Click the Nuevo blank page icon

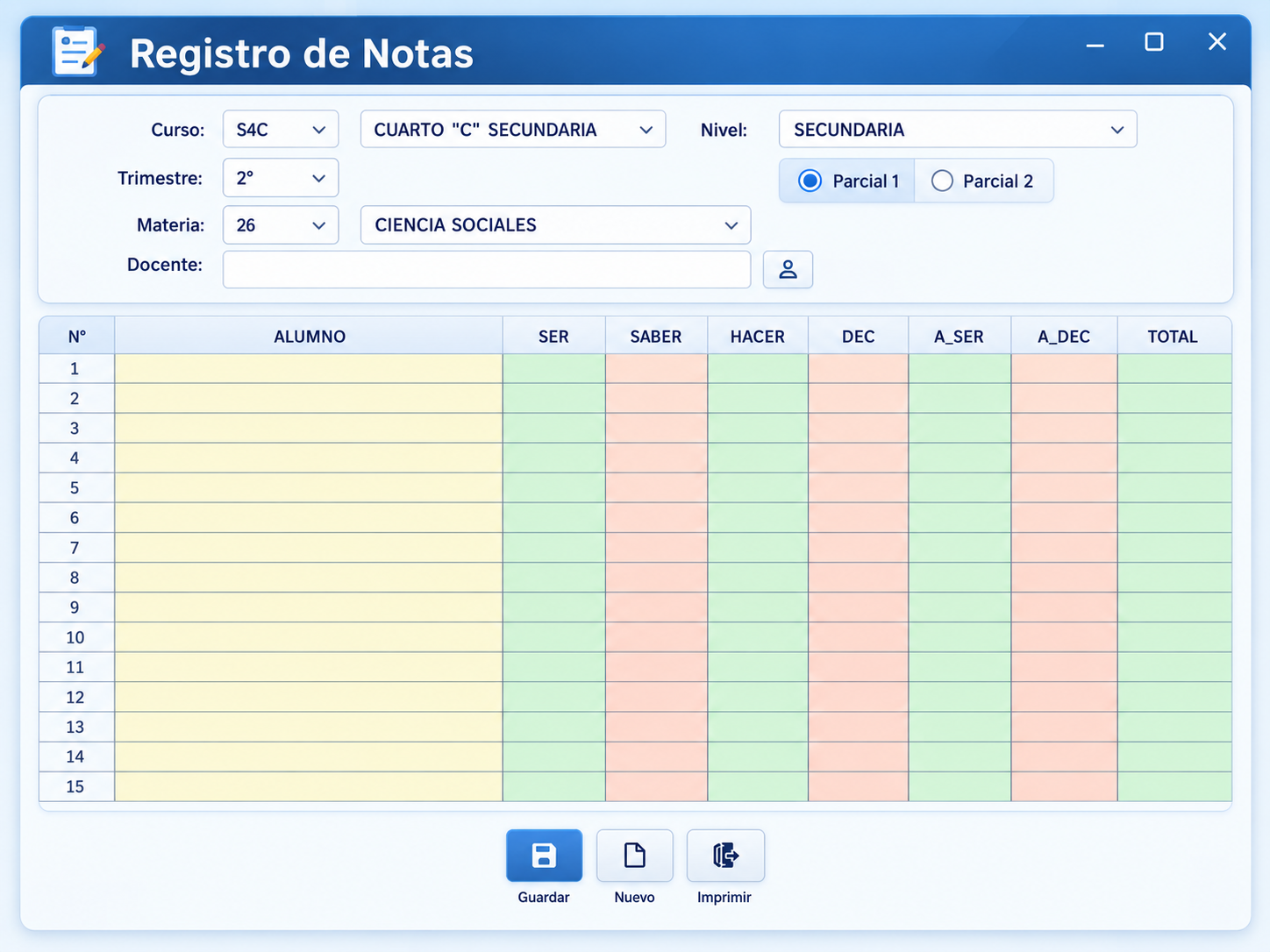tap(635, 856)
